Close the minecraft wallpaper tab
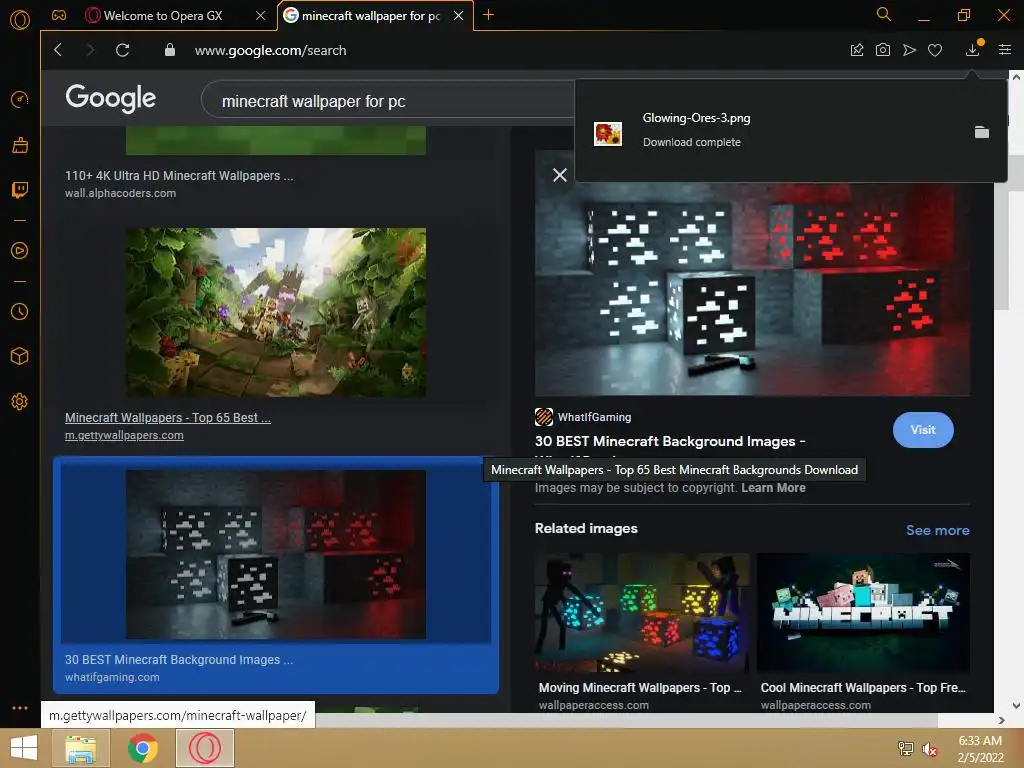 pos(458,16)
